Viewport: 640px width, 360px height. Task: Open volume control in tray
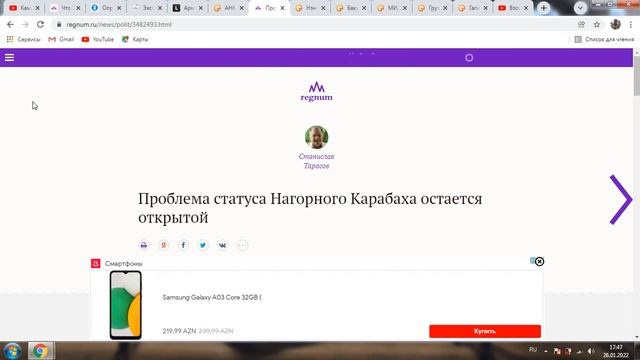tap(591, 351)
